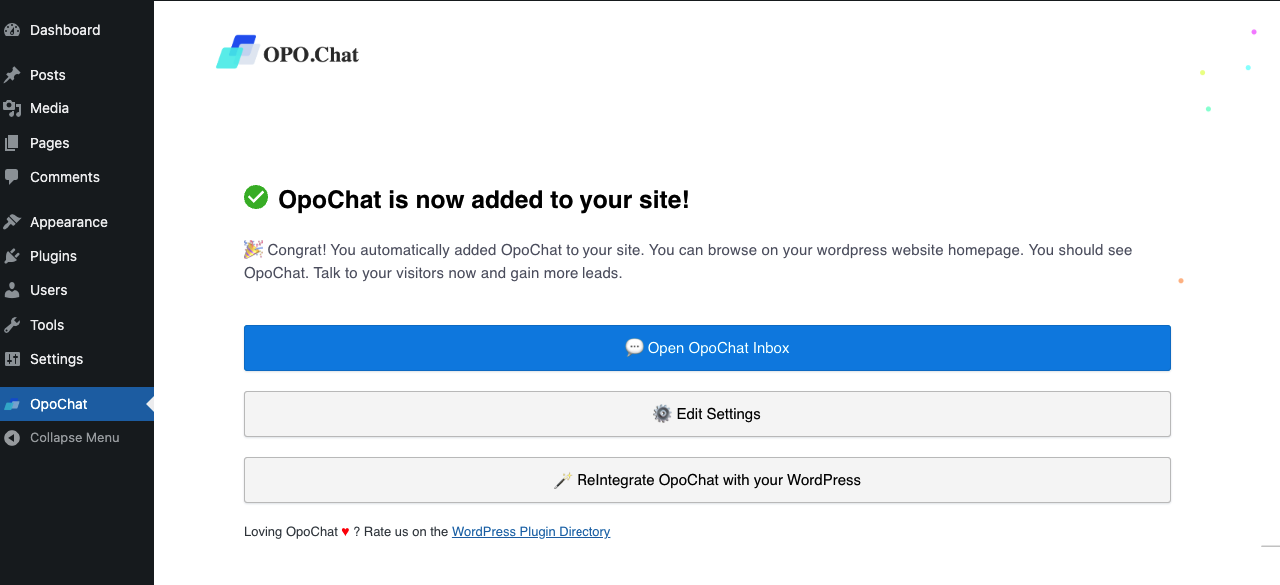
Task: Open the WordPress Plugin Directory link
Action: click(x=531, y=532)
